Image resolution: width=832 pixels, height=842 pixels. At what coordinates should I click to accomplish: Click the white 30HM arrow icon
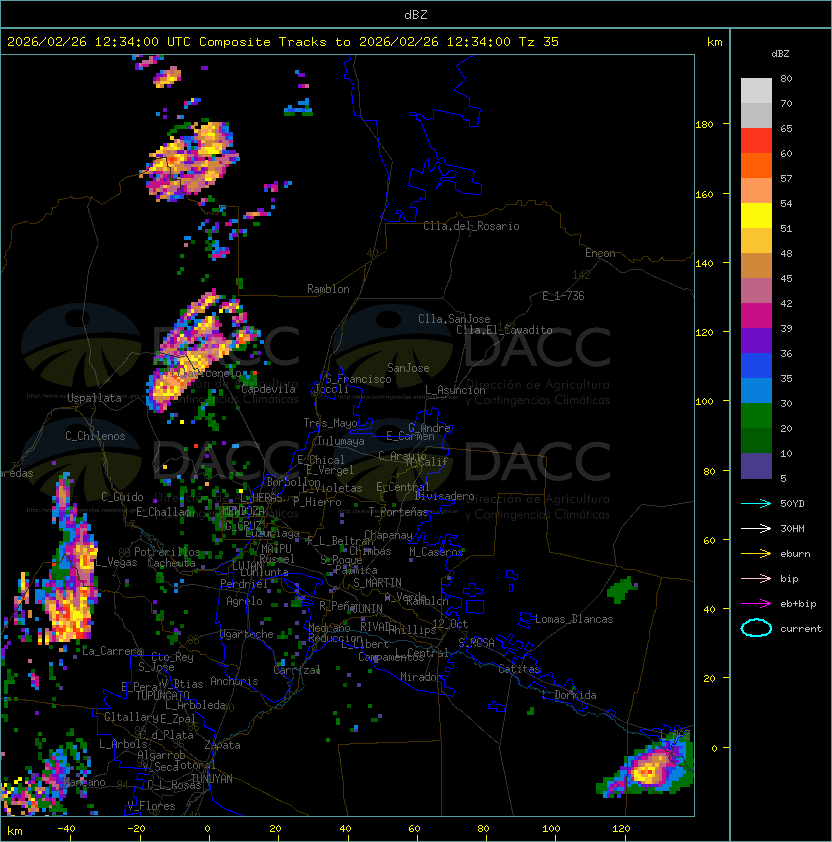pyautogui.click(x=756, y=528)
